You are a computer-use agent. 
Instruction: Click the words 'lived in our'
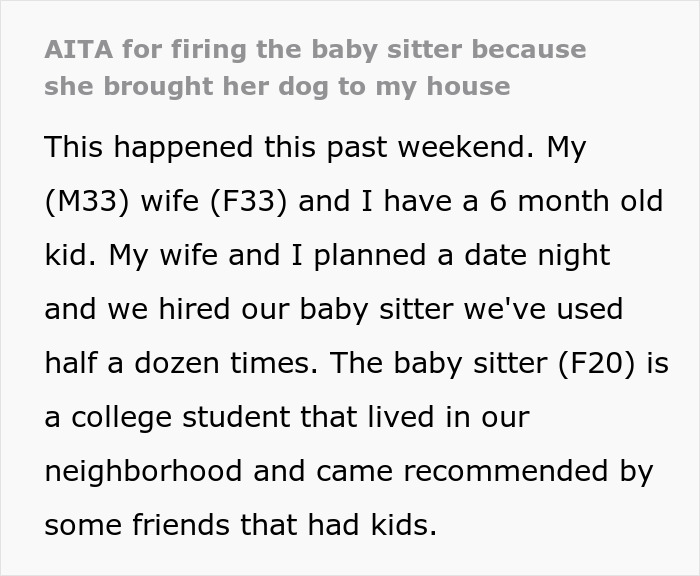[x=453, y=417]
